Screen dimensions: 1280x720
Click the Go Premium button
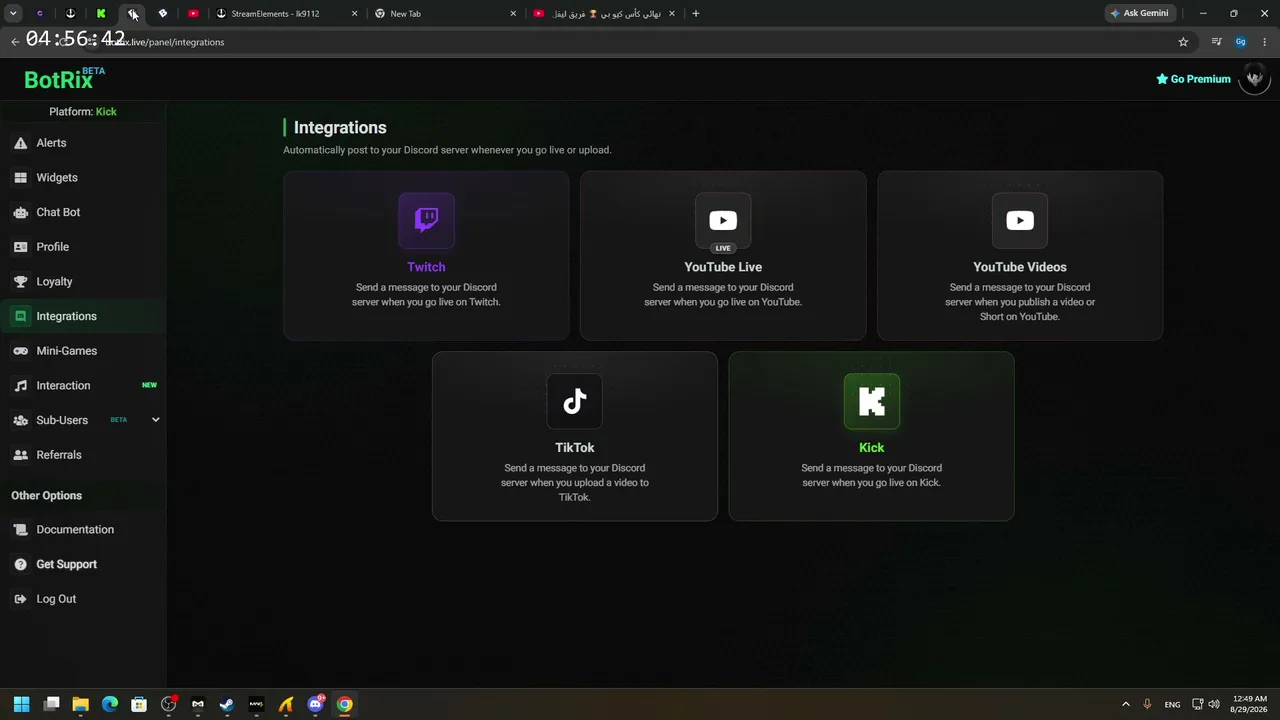[1193, 79]
